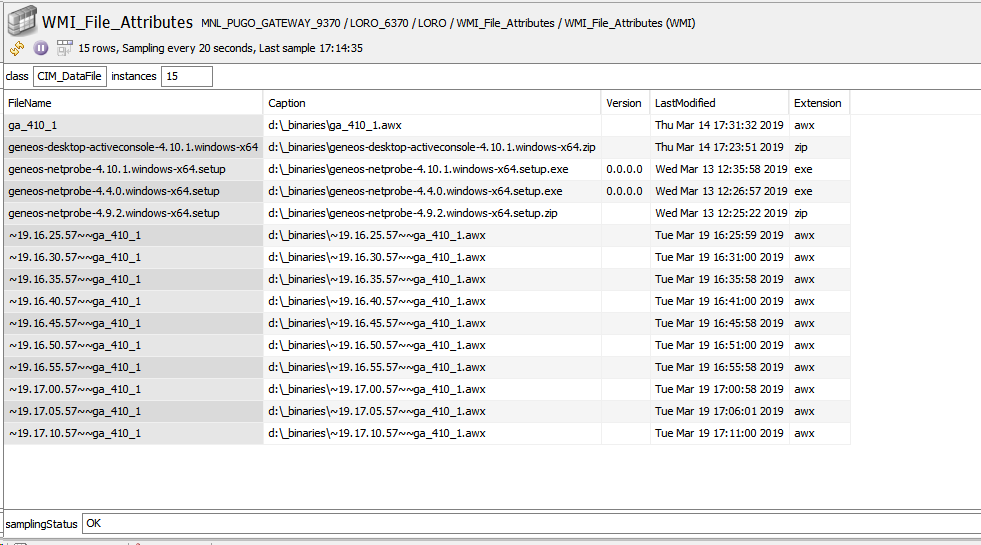Click caption d:\_binaries\~19.16.45.57~~ga_410_1.awx
Viewport: 981px width, 545px height.
(432, 323)
